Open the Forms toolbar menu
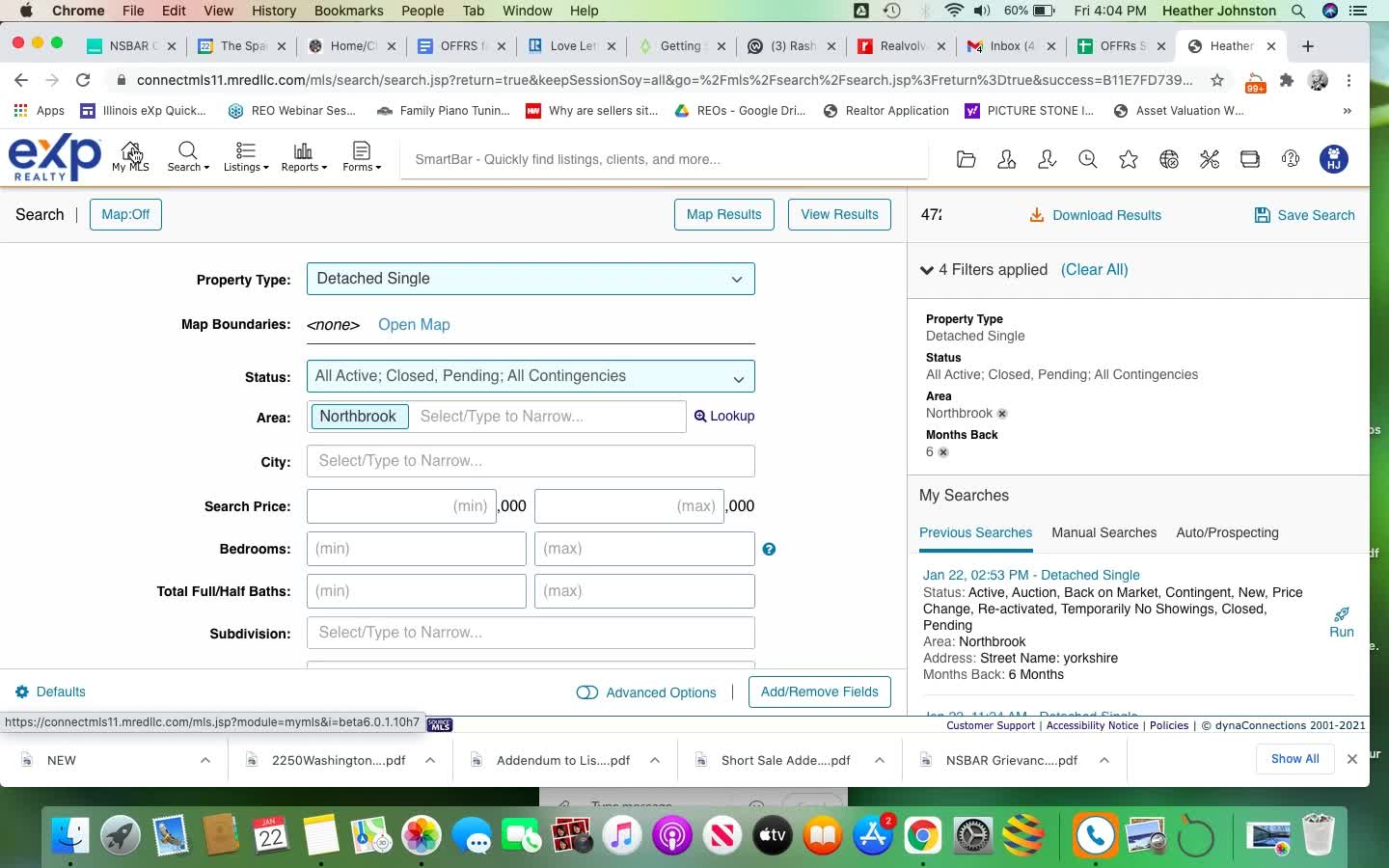This screenshot has height=868, width=1389. coord(362,156)
